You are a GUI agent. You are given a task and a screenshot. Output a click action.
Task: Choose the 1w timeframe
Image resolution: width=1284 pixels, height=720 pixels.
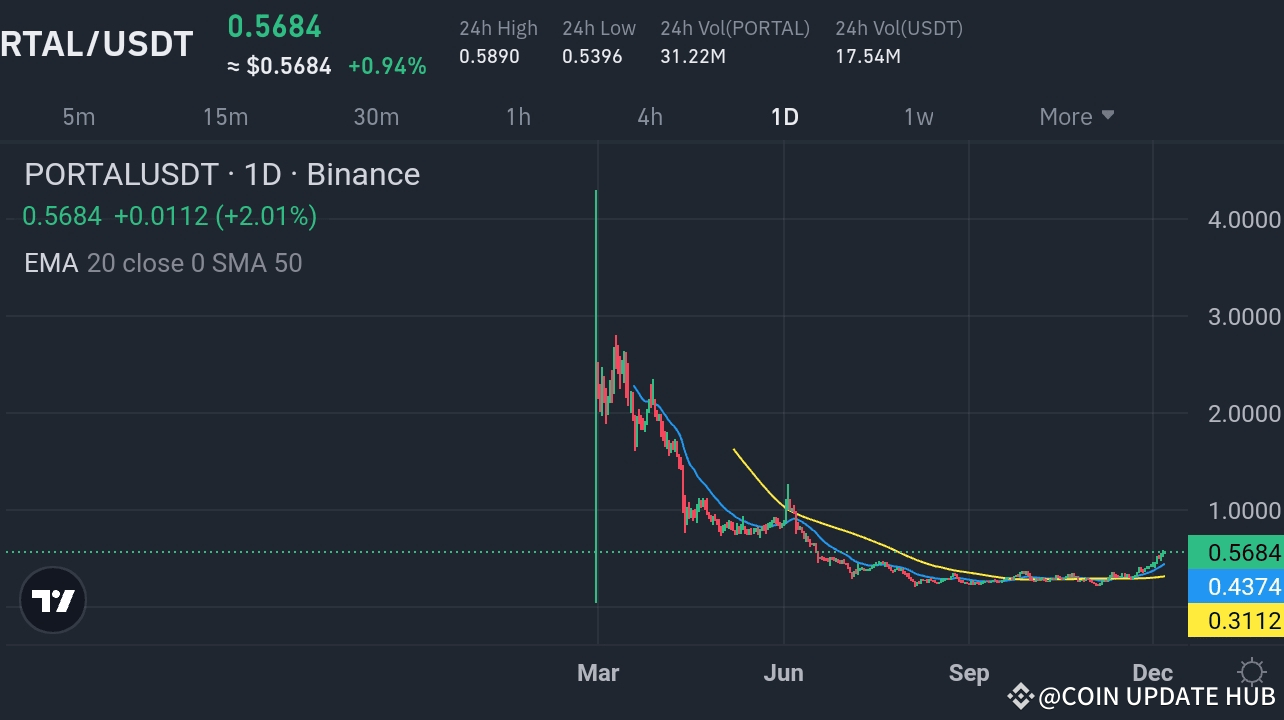click(919, 117)
